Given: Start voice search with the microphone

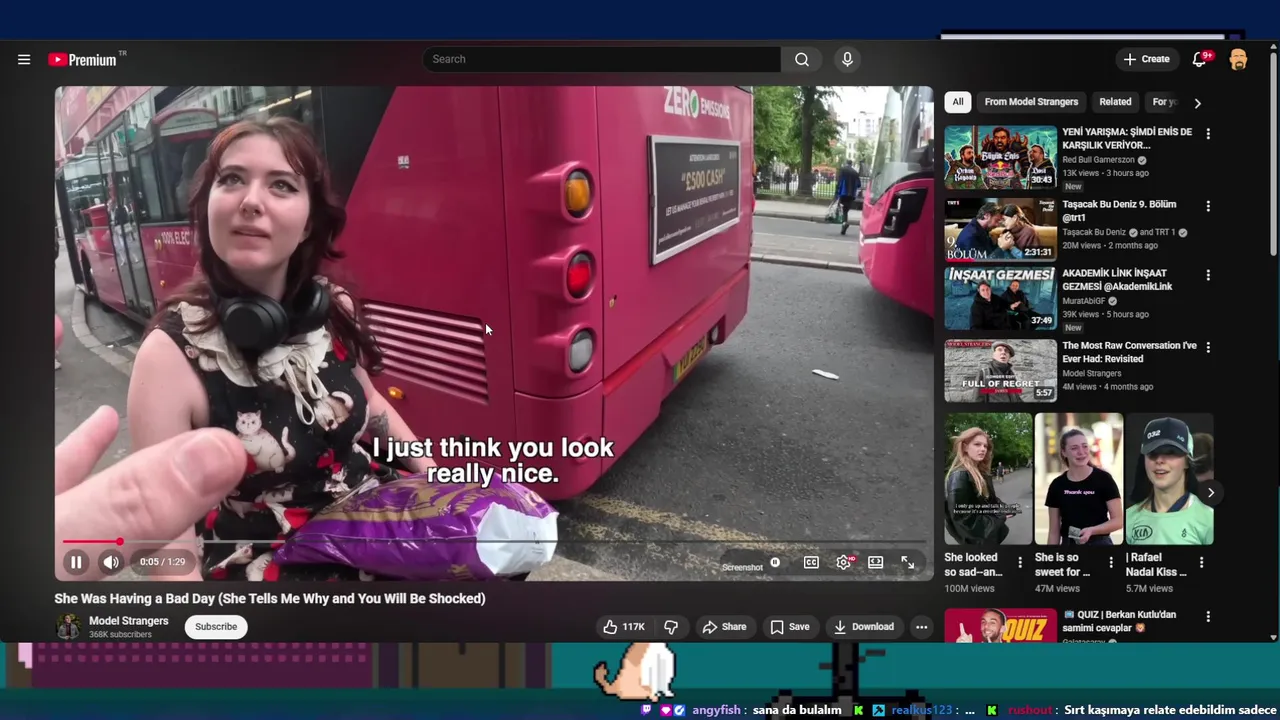Looking at the screenshot, I should point(847,59).
